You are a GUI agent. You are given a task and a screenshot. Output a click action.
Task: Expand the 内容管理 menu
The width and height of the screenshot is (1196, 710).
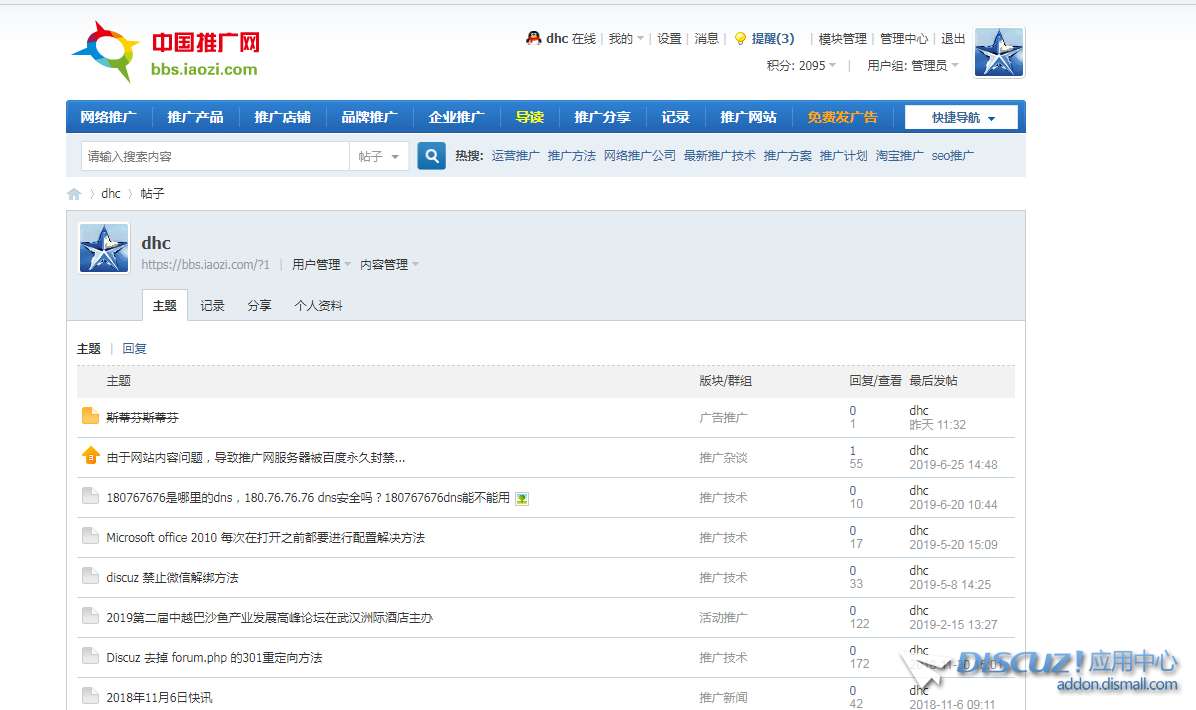[389, 265]
